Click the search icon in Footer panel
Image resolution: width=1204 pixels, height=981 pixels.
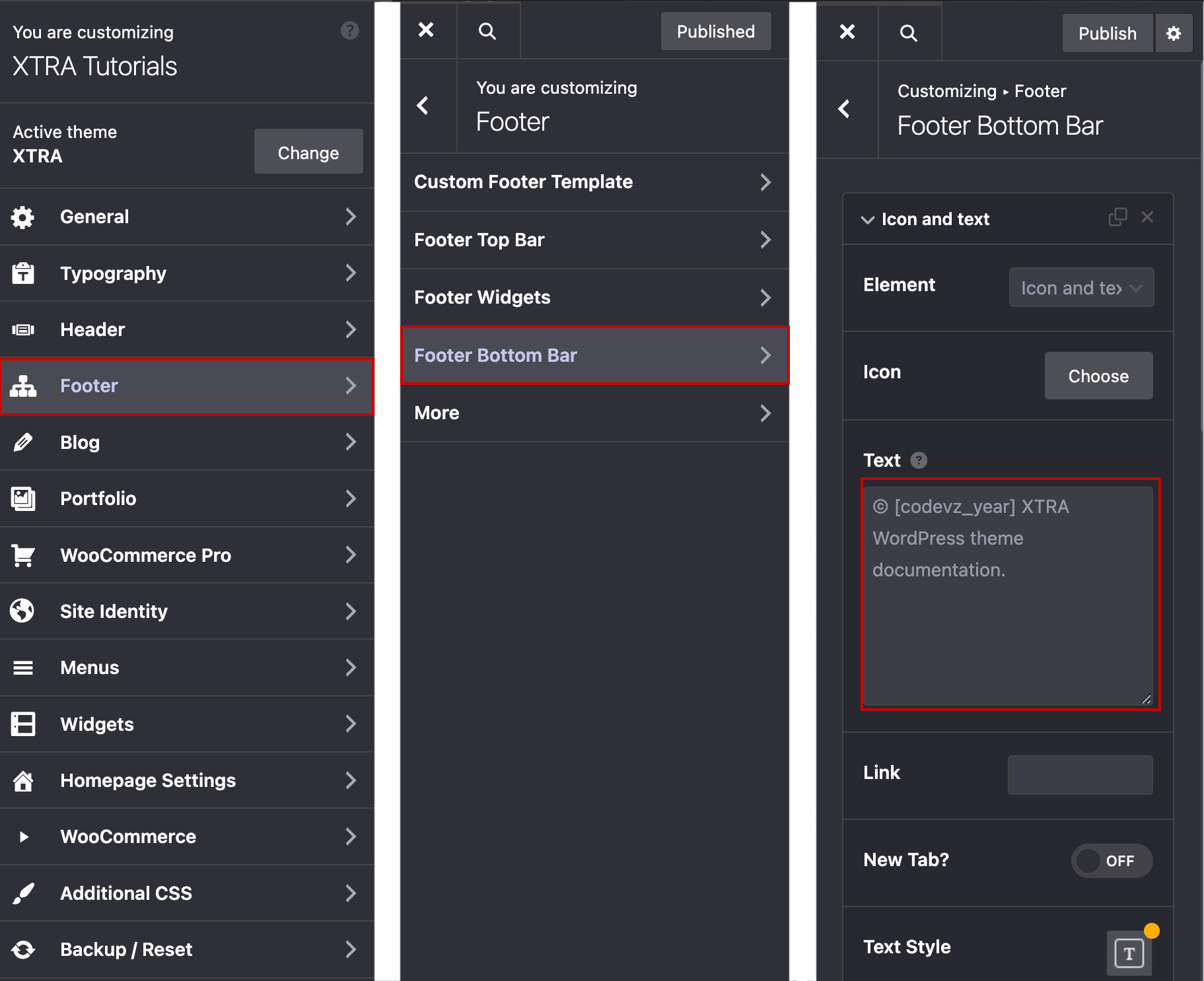[x=487, y=31]
